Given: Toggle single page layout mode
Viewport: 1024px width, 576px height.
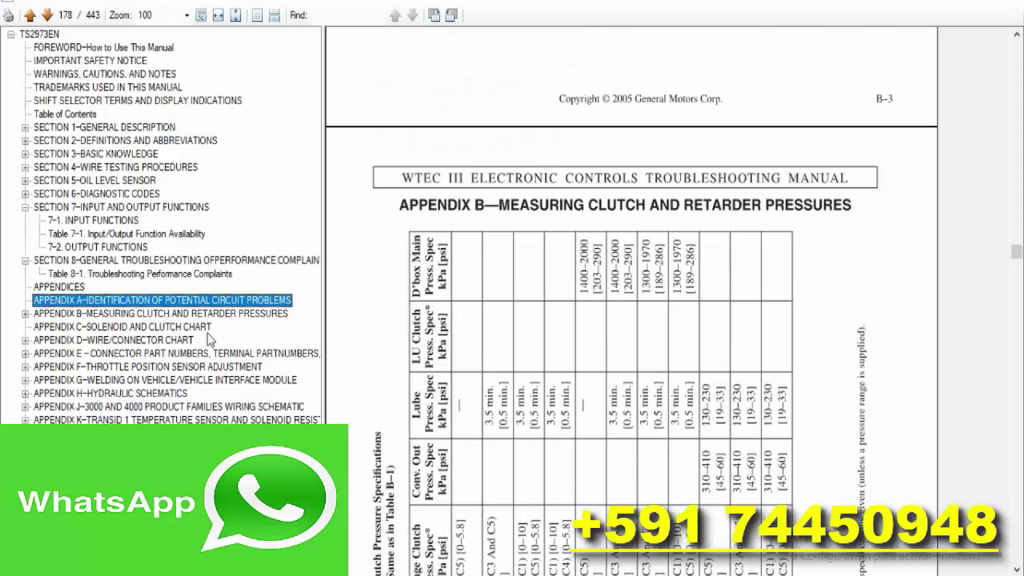Looking at the screenshot, I should 255,14.
